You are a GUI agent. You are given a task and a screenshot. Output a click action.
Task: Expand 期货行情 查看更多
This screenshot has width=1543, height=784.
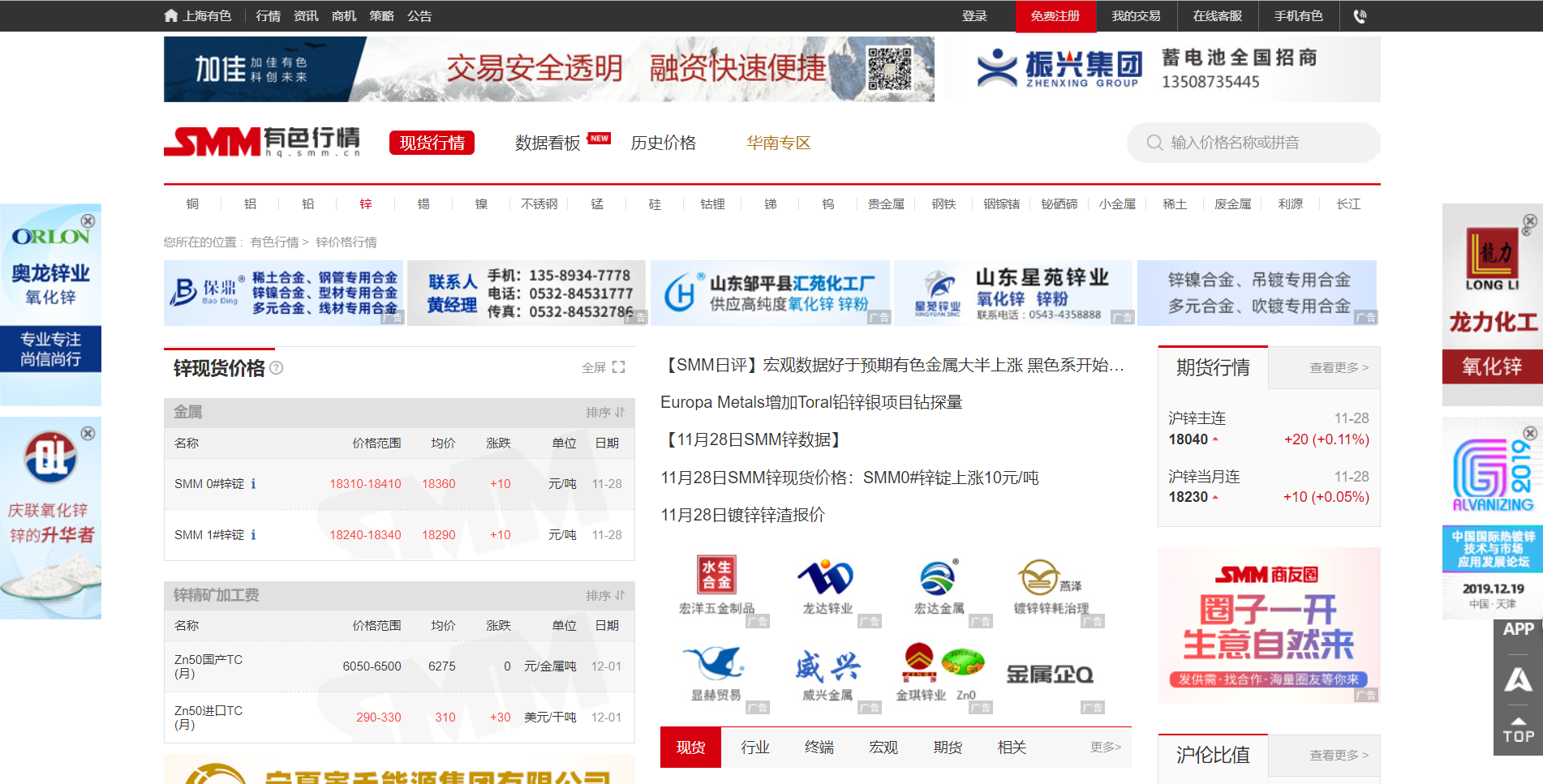(x=1339, y=367)
